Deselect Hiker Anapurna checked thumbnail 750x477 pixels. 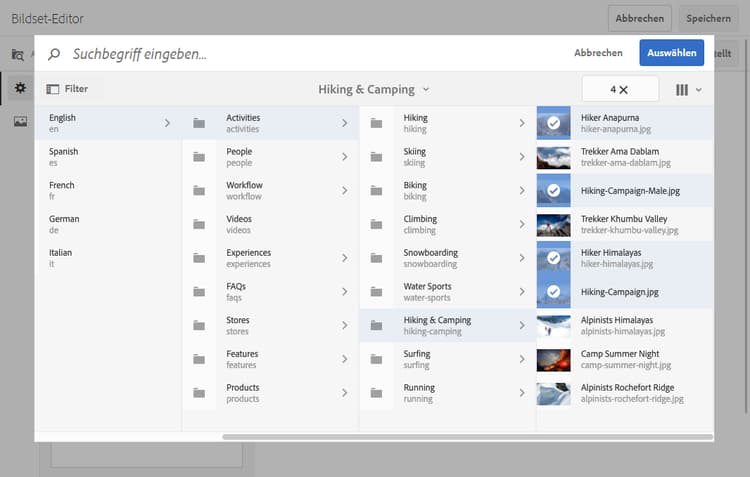tap(553, 123)
